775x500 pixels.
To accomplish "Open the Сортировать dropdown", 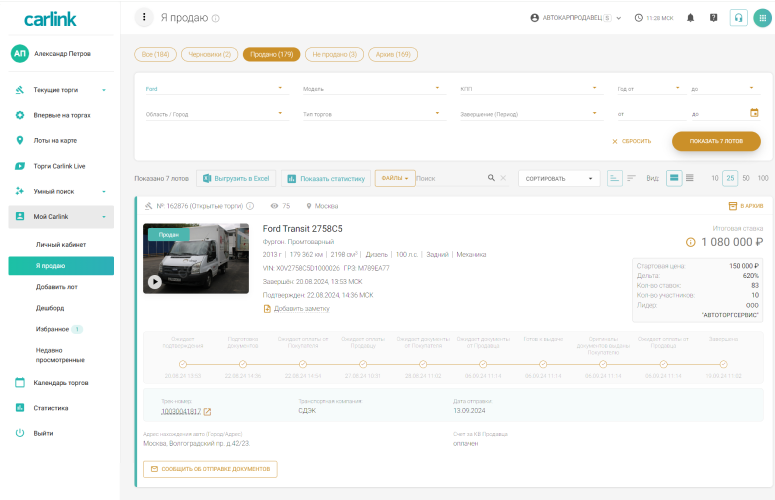I will (x=558, y=178).
